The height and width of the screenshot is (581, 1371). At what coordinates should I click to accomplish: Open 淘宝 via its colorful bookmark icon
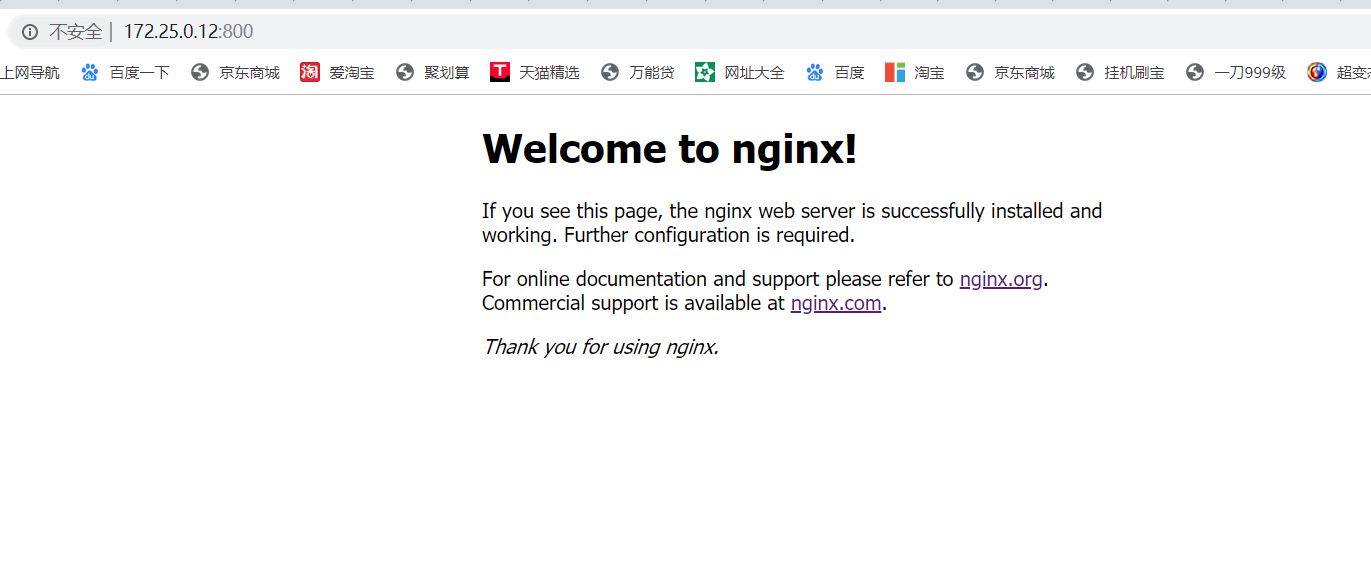[894, 71]
